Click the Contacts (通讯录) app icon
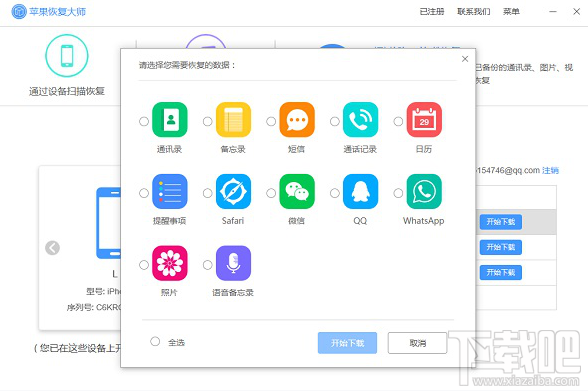This screenshot has height=391, width=588. [x=170, y=120]
